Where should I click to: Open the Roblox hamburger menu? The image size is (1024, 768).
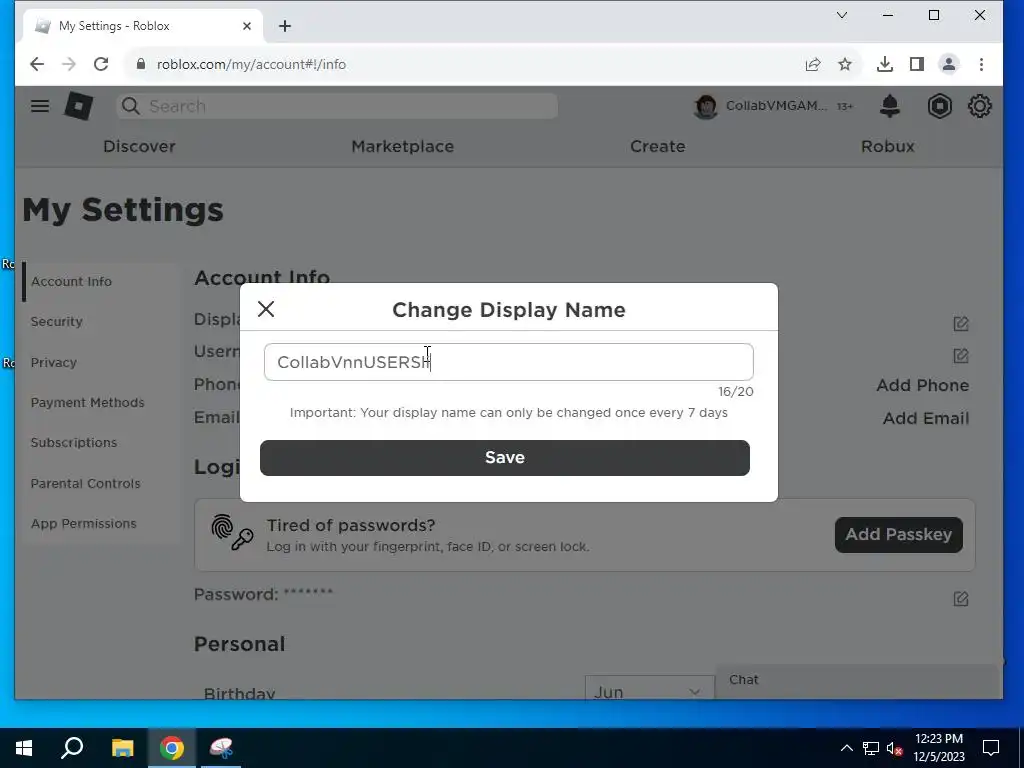tap(40, 106)
